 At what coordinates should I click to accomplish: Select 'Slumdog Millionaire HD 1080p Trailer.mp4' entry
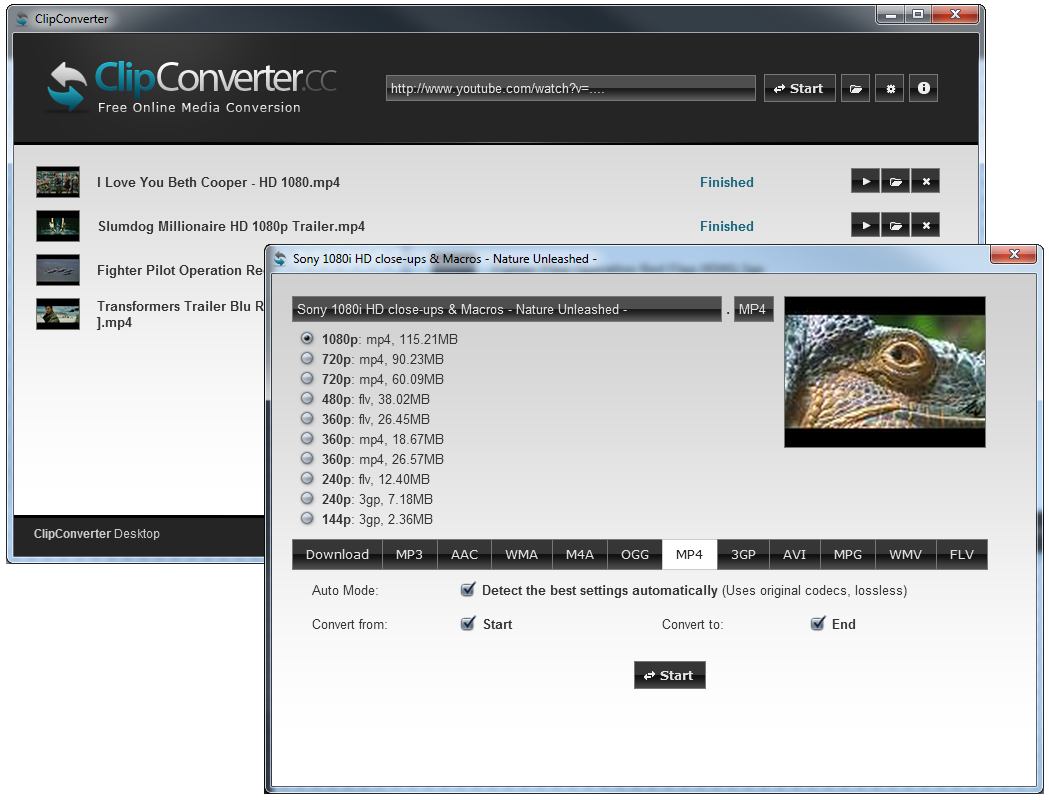pos(231,226)
